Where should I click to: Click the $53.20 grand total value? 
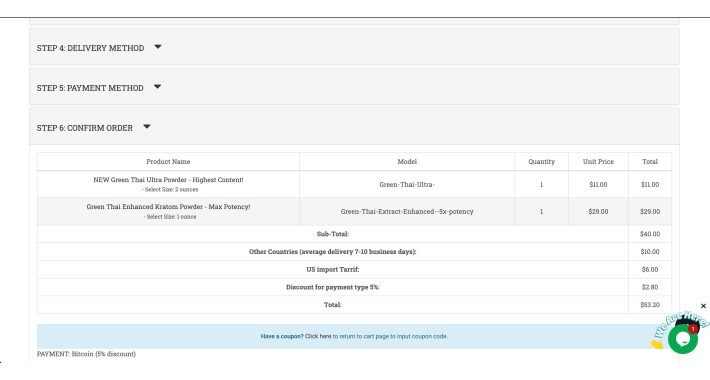coord(650,305)
